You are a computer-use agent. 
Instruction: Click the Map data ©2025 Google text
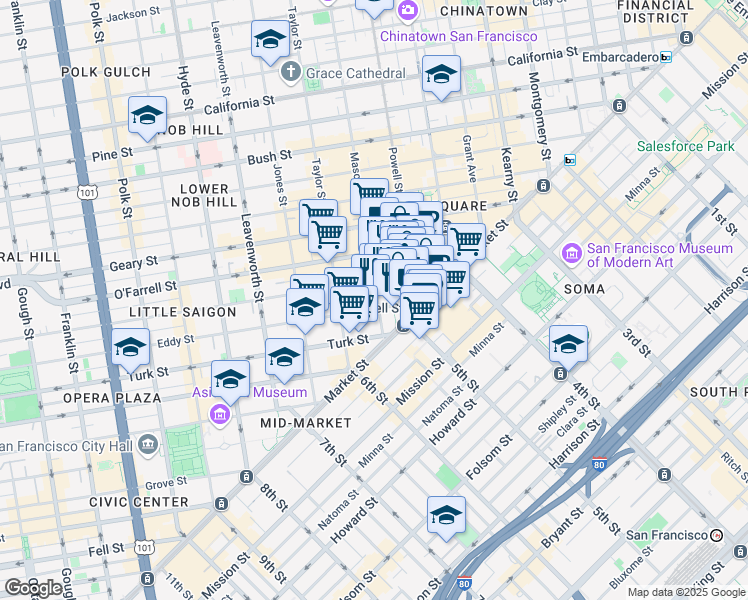[x=686, y=593]
